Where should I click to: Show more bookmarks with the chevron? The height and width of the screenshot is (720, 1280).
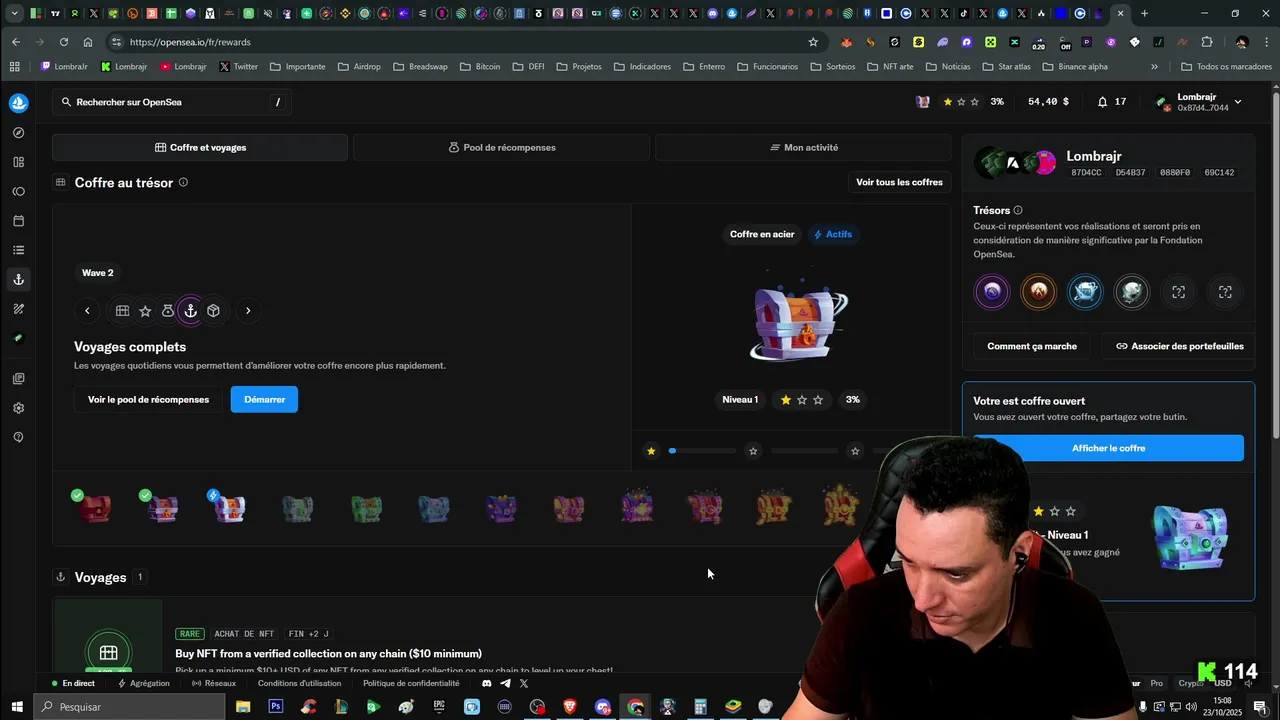pos(1154,67)
